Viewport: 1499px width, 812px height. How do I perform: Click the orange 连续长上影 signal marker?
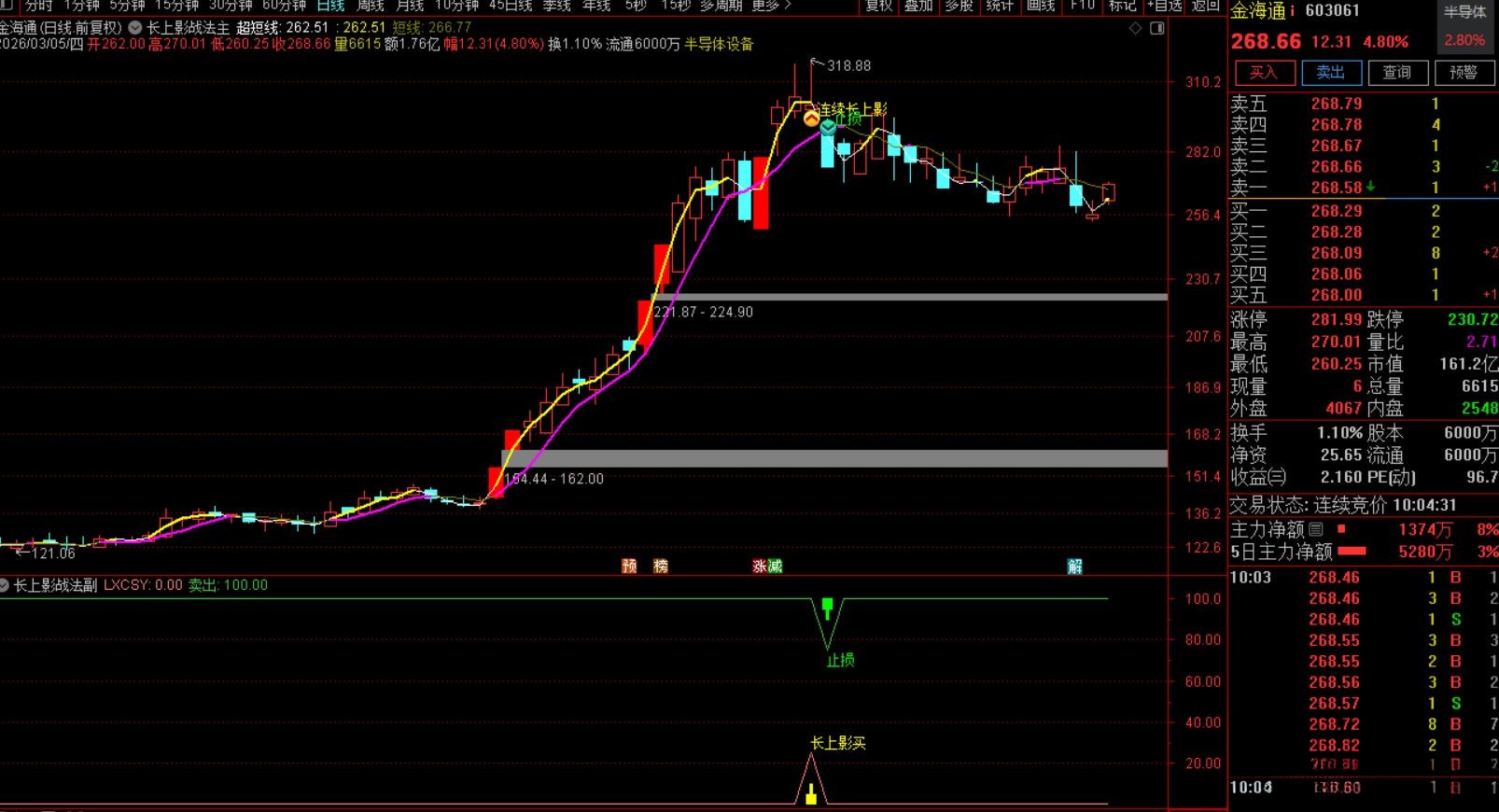(811, 119)
